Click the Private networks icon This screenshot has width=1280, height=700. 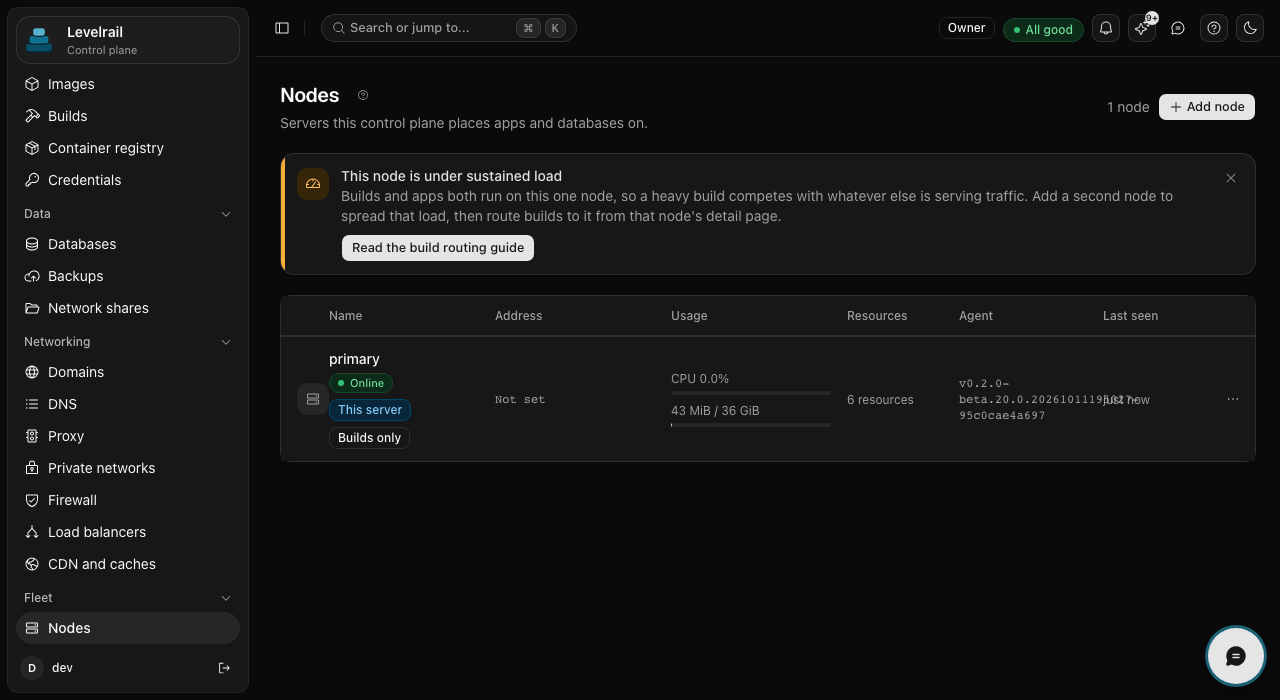[x=32, y=468]
